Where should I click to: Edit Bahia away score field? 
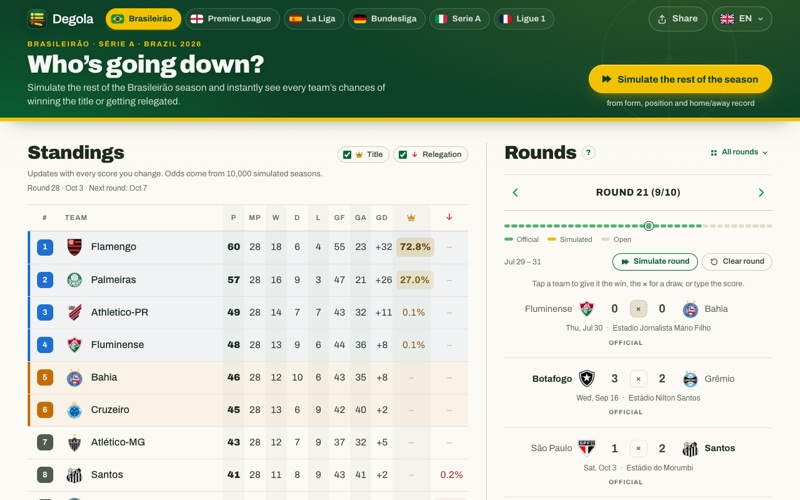(x=662, y=309)
